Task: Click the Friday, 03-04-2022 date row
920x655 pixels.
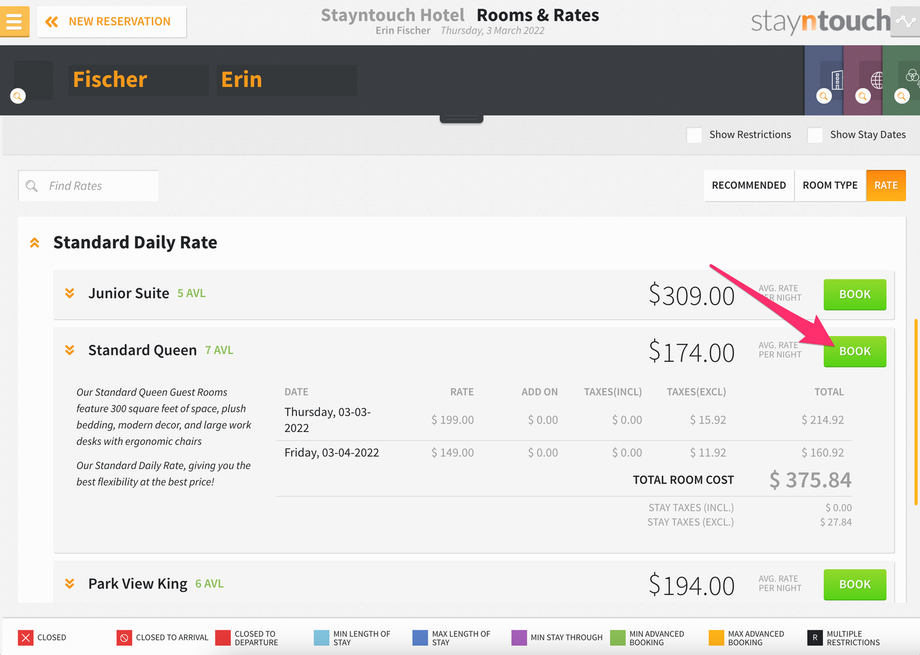Action: tap(564, 453)
